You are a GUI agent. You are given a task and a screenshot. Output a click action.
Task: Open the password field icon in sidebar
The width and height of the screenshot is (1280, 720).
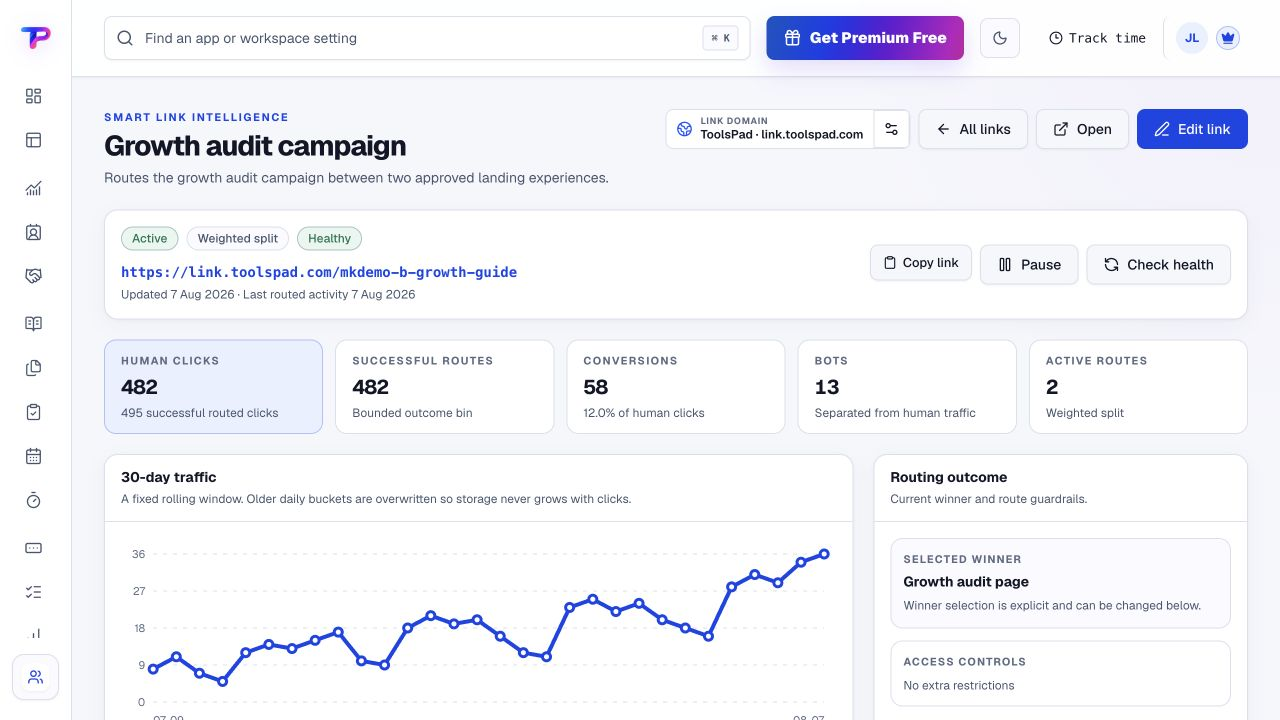33,548
